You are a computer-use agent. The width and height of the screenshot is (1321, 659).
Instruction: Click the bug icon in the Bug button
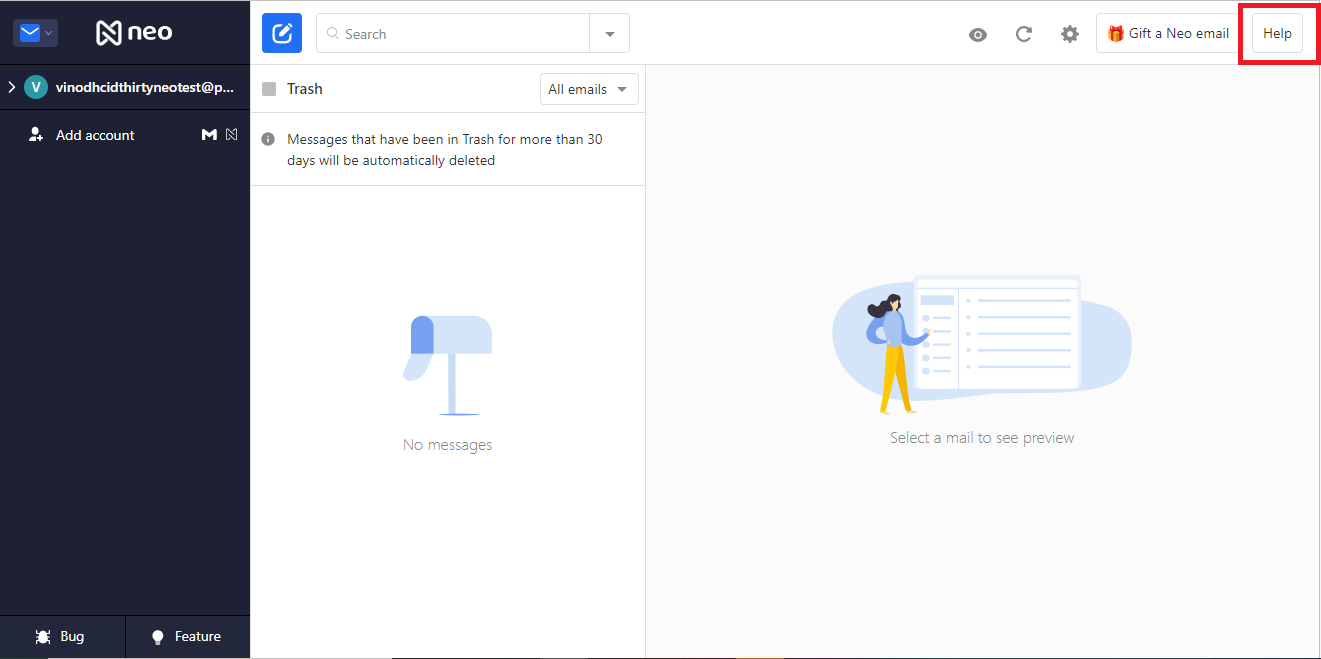(x=43, y=637)
